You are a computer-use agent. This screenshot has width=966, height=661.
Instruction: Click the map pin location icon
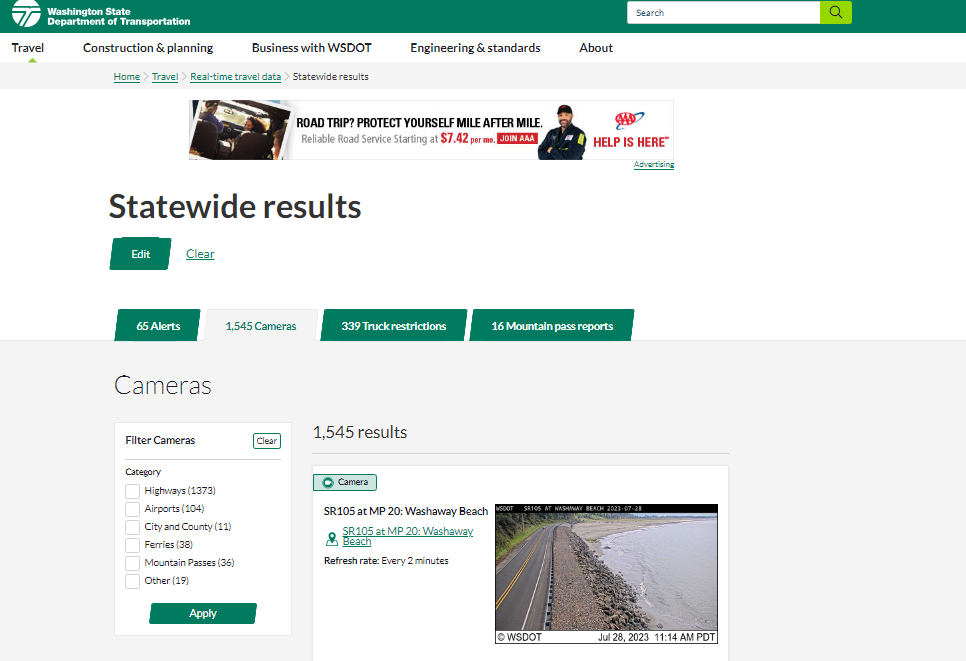click(332, 538)
